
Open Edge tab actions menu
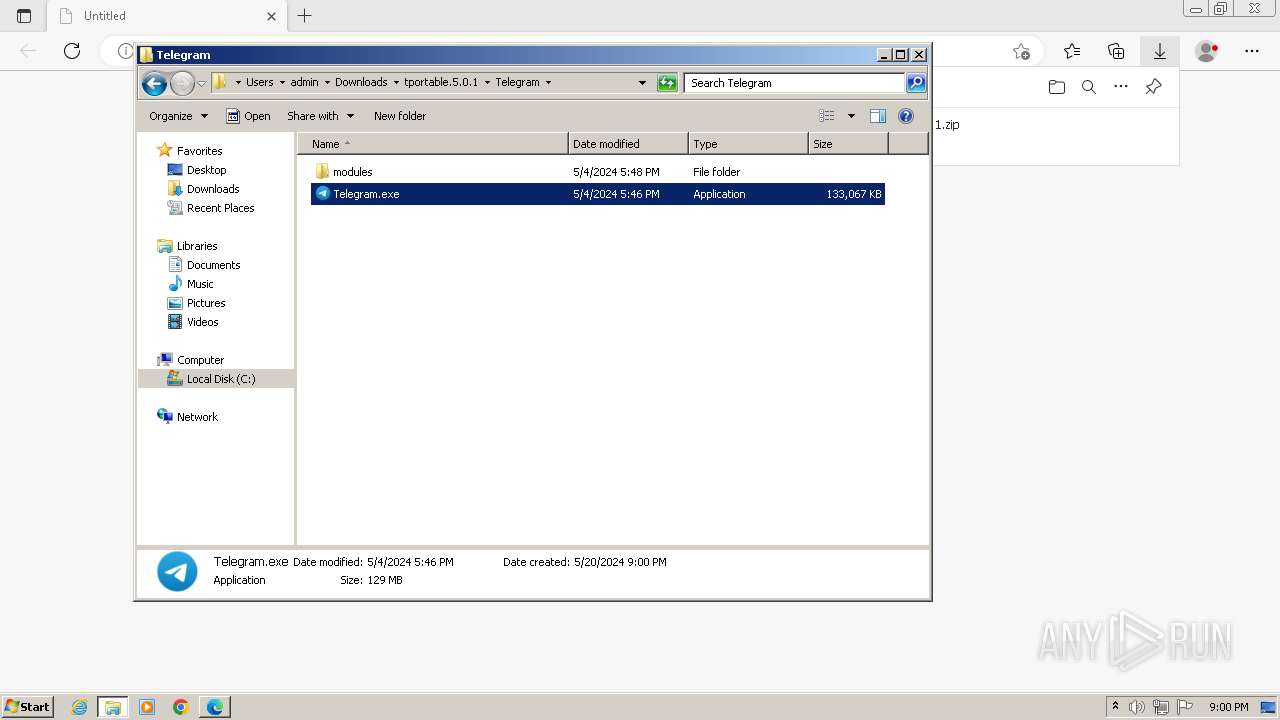point(24,16)
